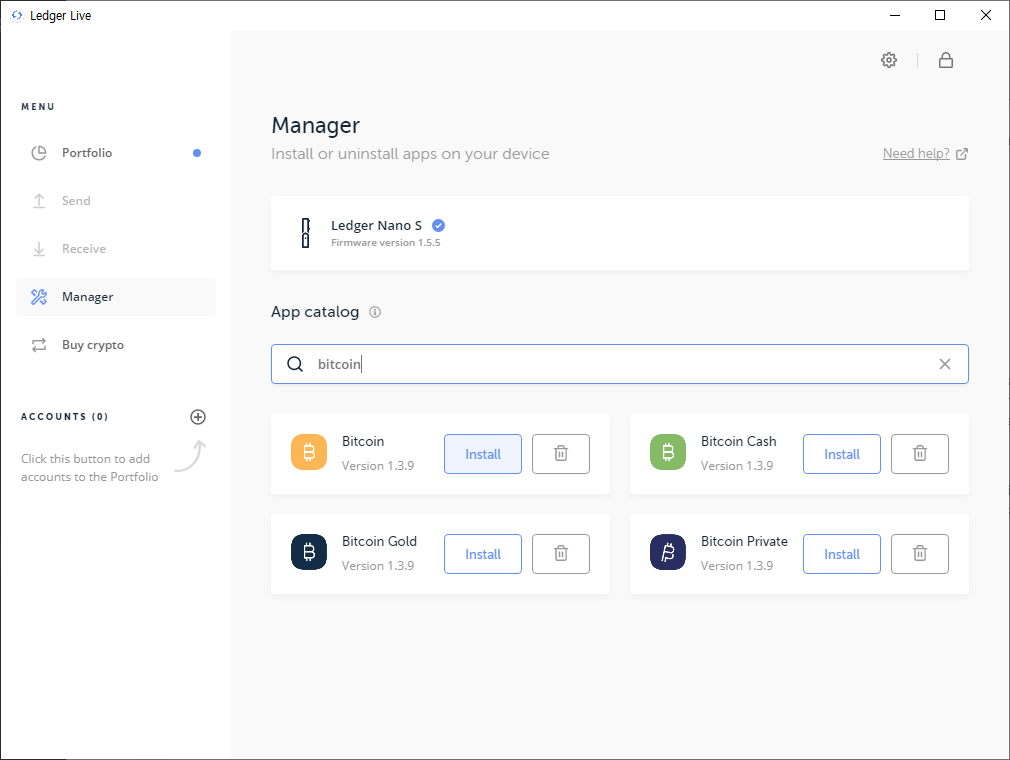Viewport: 1010px width, 760px height.
Task: Open the Manager menu item
Action: click(116, 297)
